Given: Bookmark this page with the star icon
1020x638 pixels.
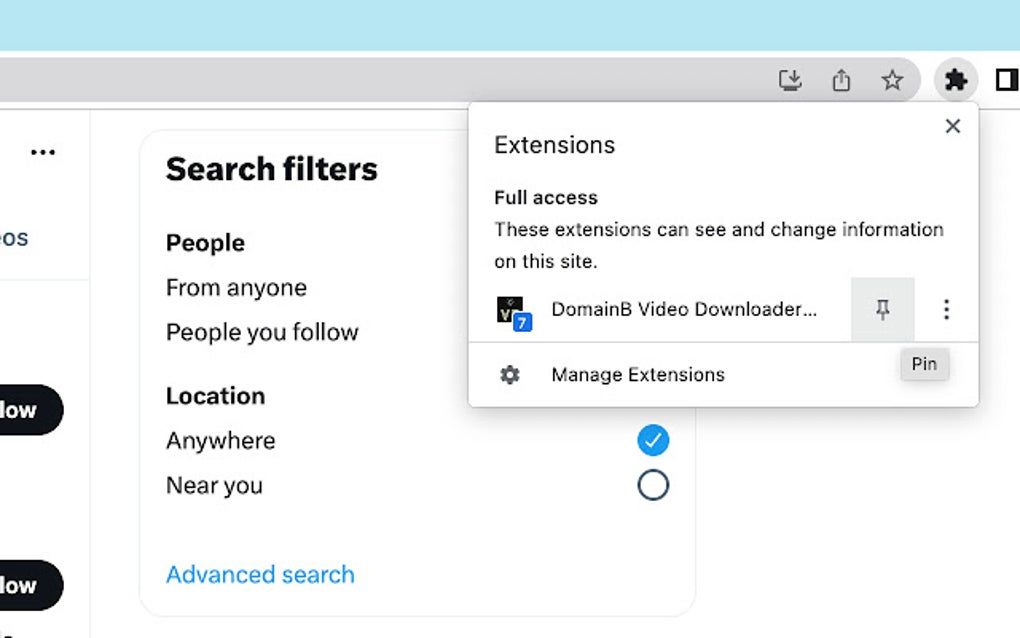Looking at the screenshot, I should pyautogui.click(x=892, y=80).
